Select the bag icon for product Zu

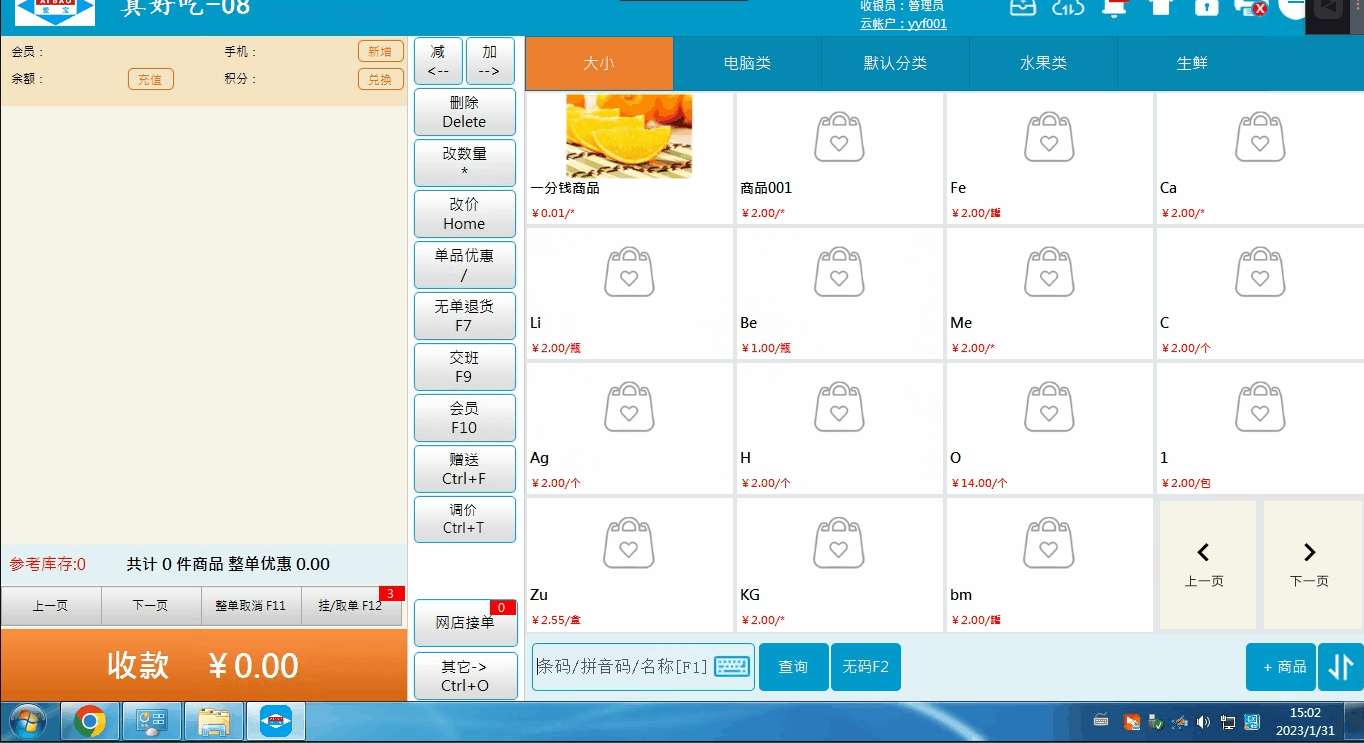[x=629, y=542]
